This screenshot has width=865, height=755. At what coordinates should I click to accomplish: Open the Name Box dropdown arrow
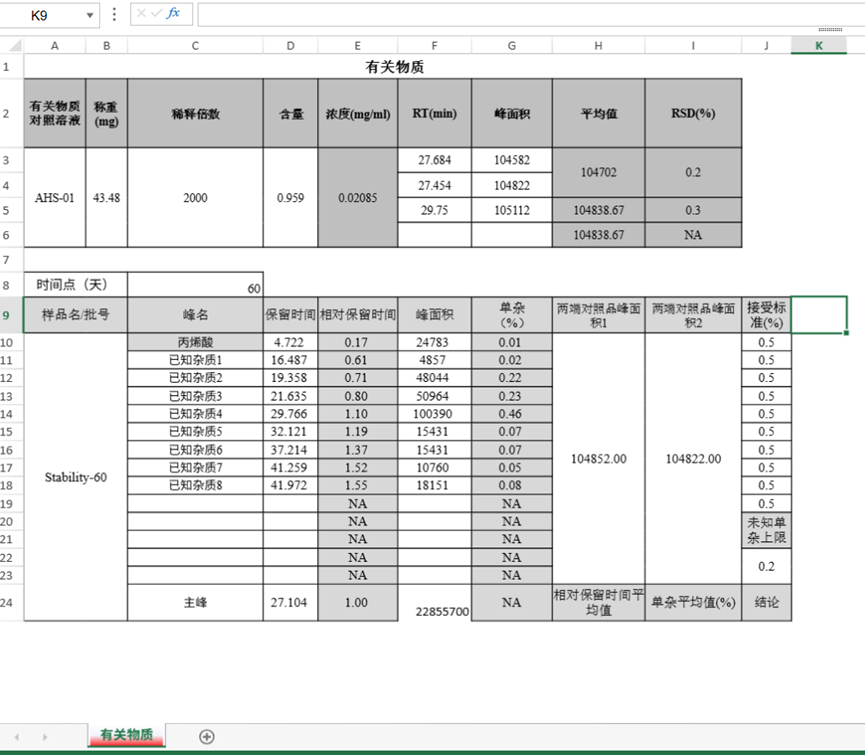(90, 15)
